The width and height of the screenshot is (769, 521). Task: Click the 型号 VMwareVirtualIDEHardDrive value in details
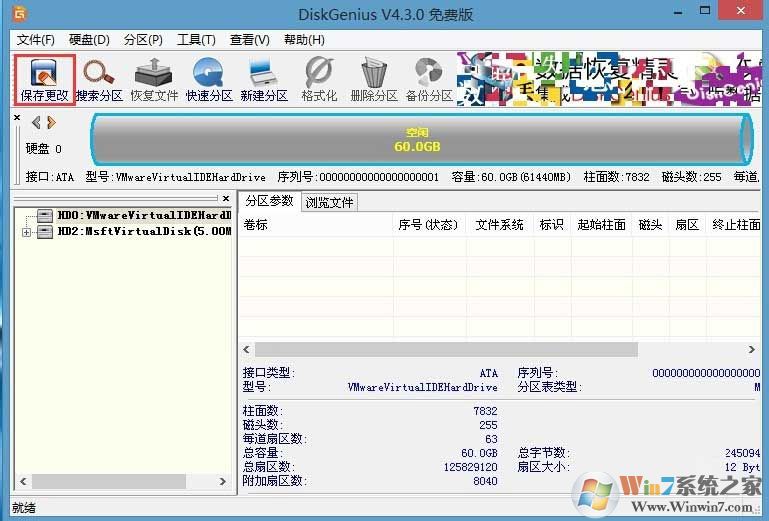(x=422, y=387)
